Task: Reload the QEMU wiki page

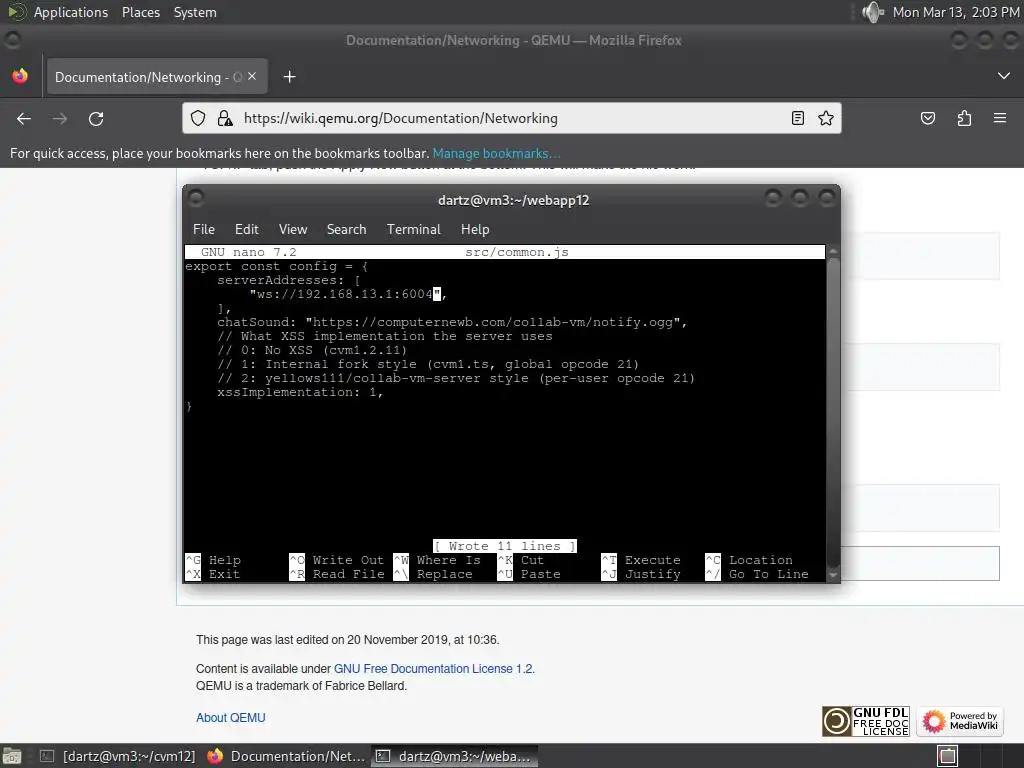Action: (96, 119)
